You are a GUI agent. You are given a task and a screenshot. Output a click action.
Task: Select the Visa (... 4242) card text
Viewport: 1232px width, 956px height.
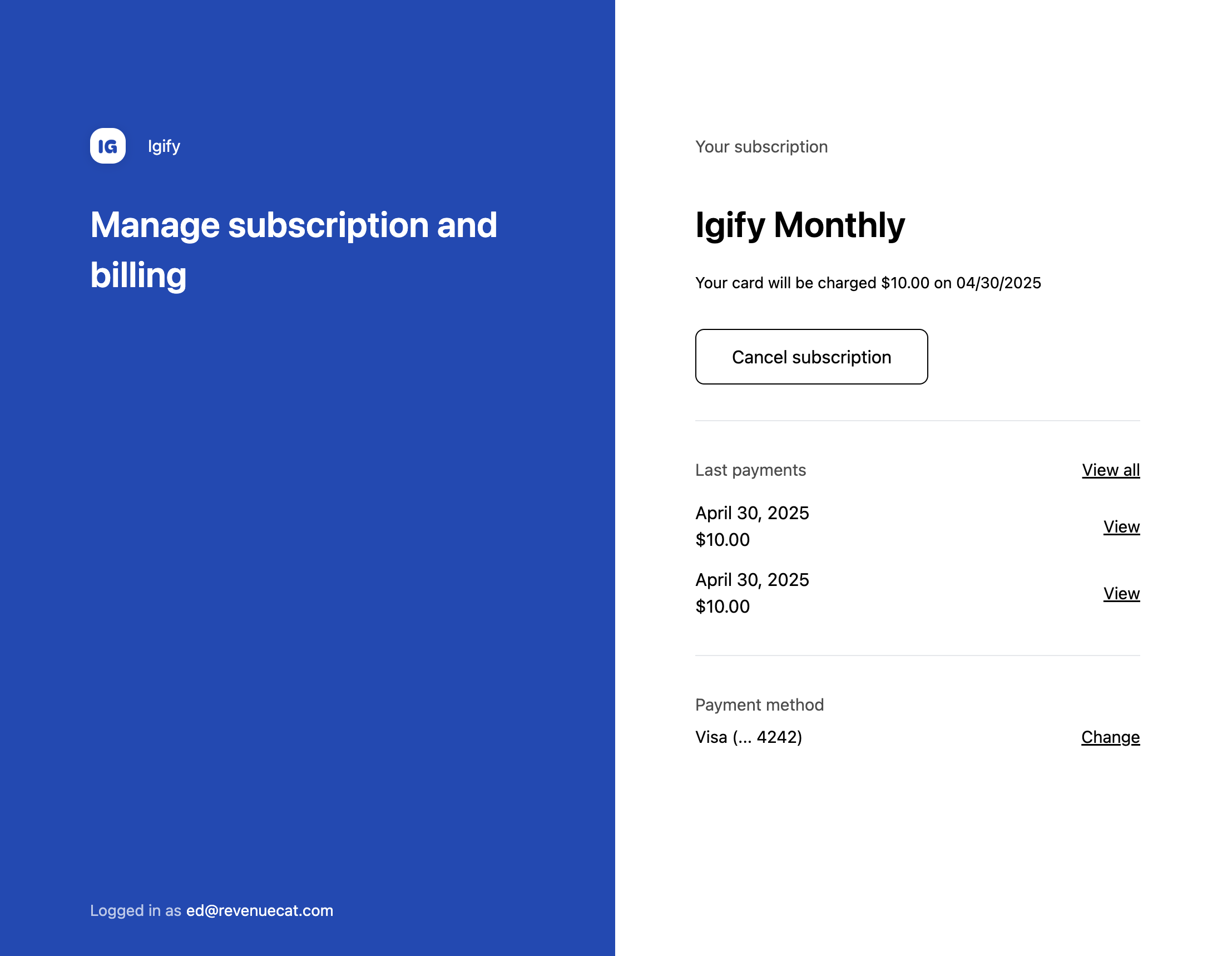[749, 737]
